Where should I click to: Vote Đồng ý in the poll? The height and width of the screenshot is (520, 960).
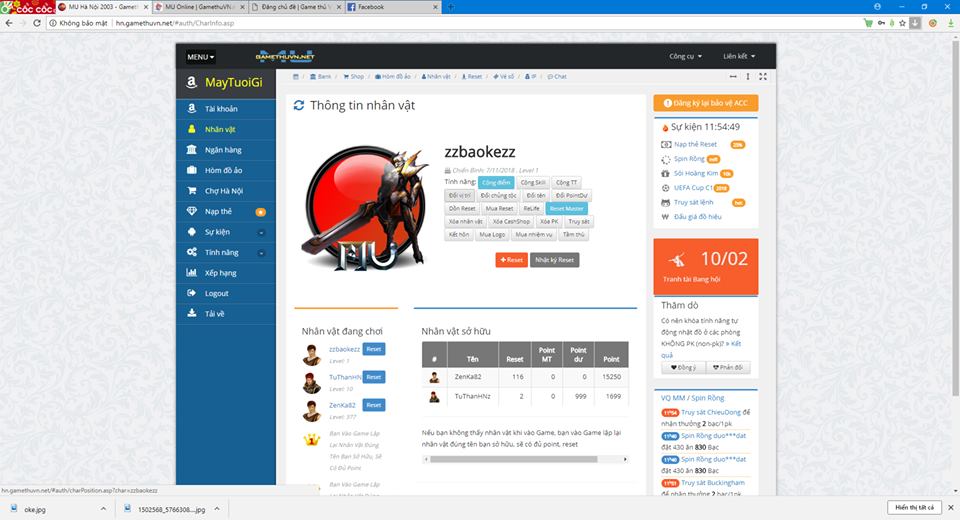pos(683,367)
